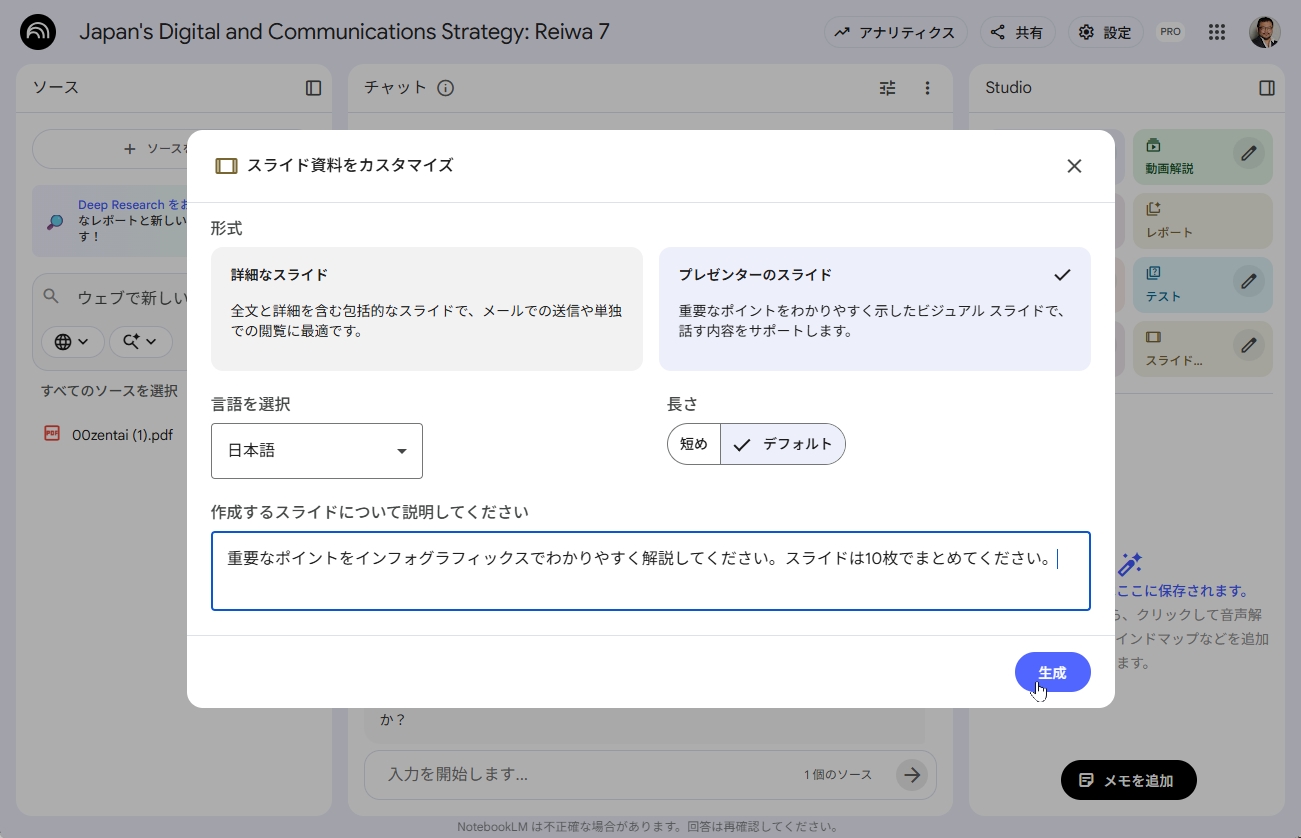Click メモを追加 button
The height and width of the screenshot is (838, 1301).
[x=1129, y=780]
